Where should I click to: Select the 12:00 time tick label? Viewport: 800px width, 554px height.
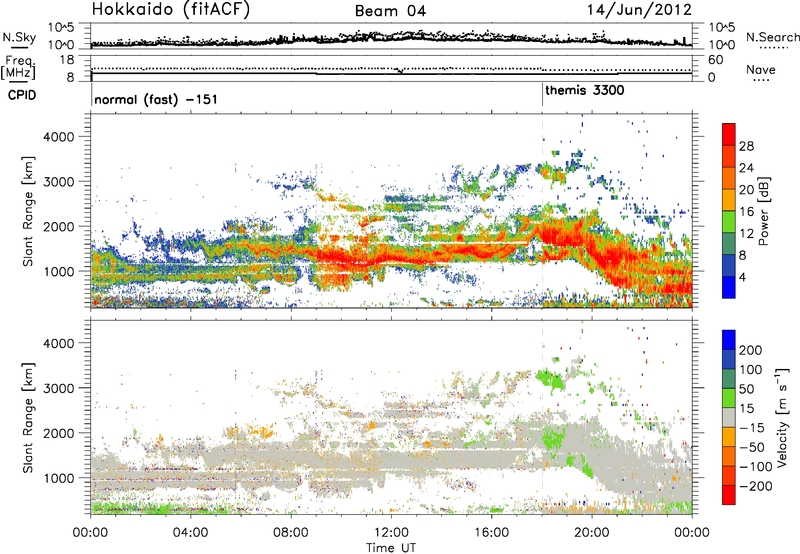coord(391,533)
